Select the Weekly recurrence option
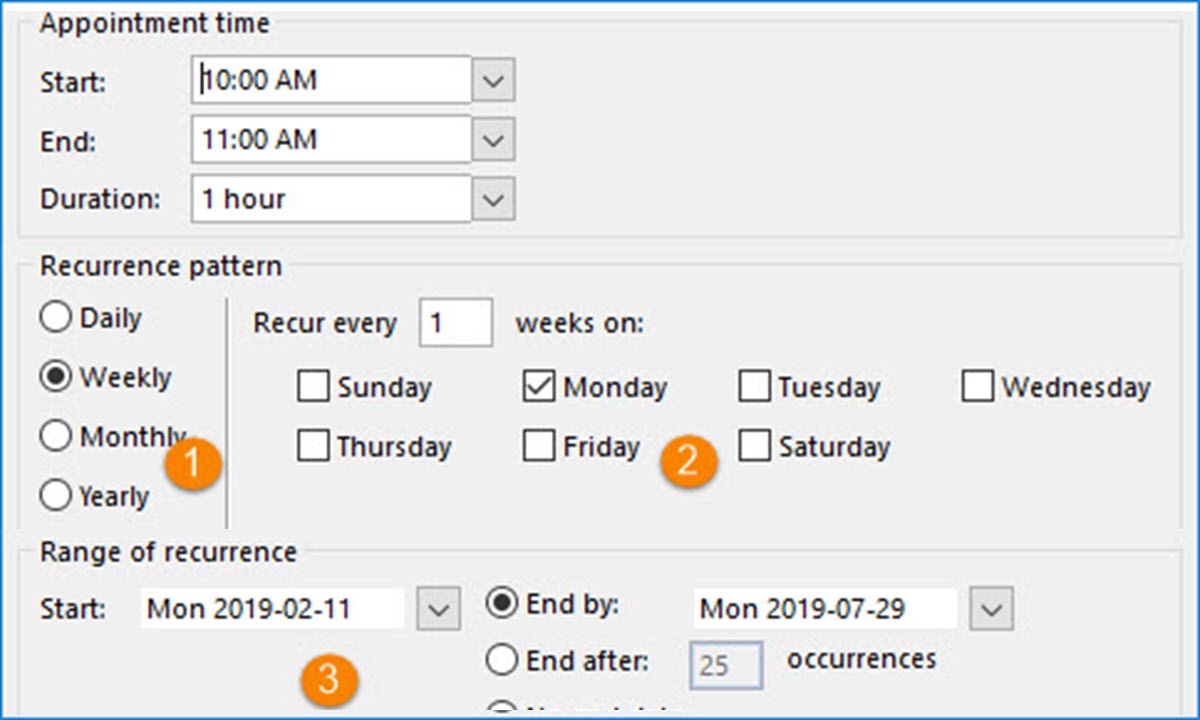The width and height of the screenshot is (1200, 720). (56, 377)
